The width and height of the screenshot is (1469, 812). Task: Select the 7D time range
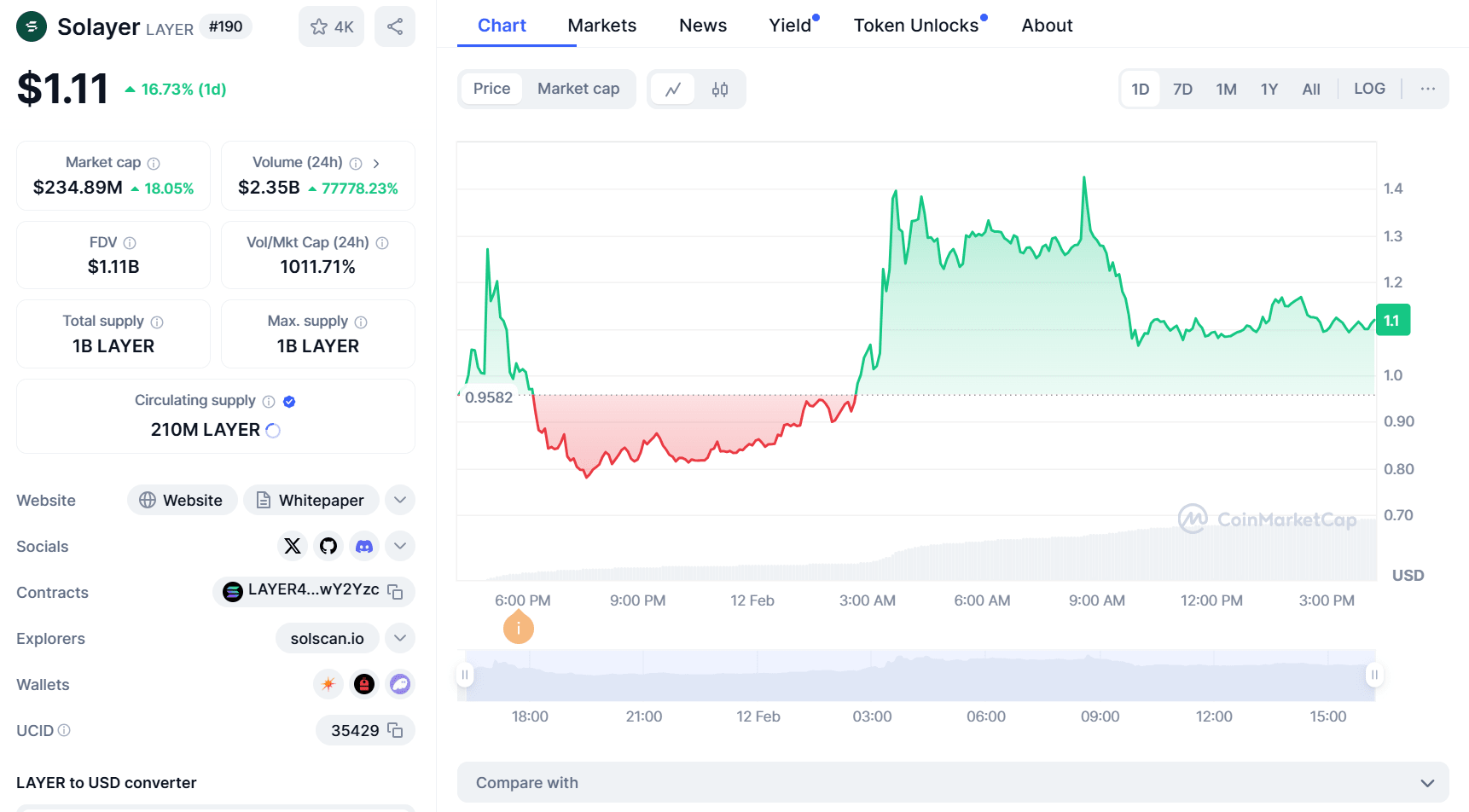pyautogui.click(x=1182, y=89)
